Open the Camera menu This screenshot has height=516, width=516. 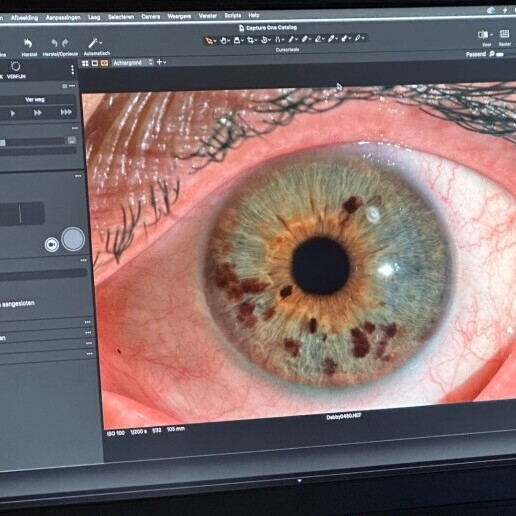pos(151,16)
